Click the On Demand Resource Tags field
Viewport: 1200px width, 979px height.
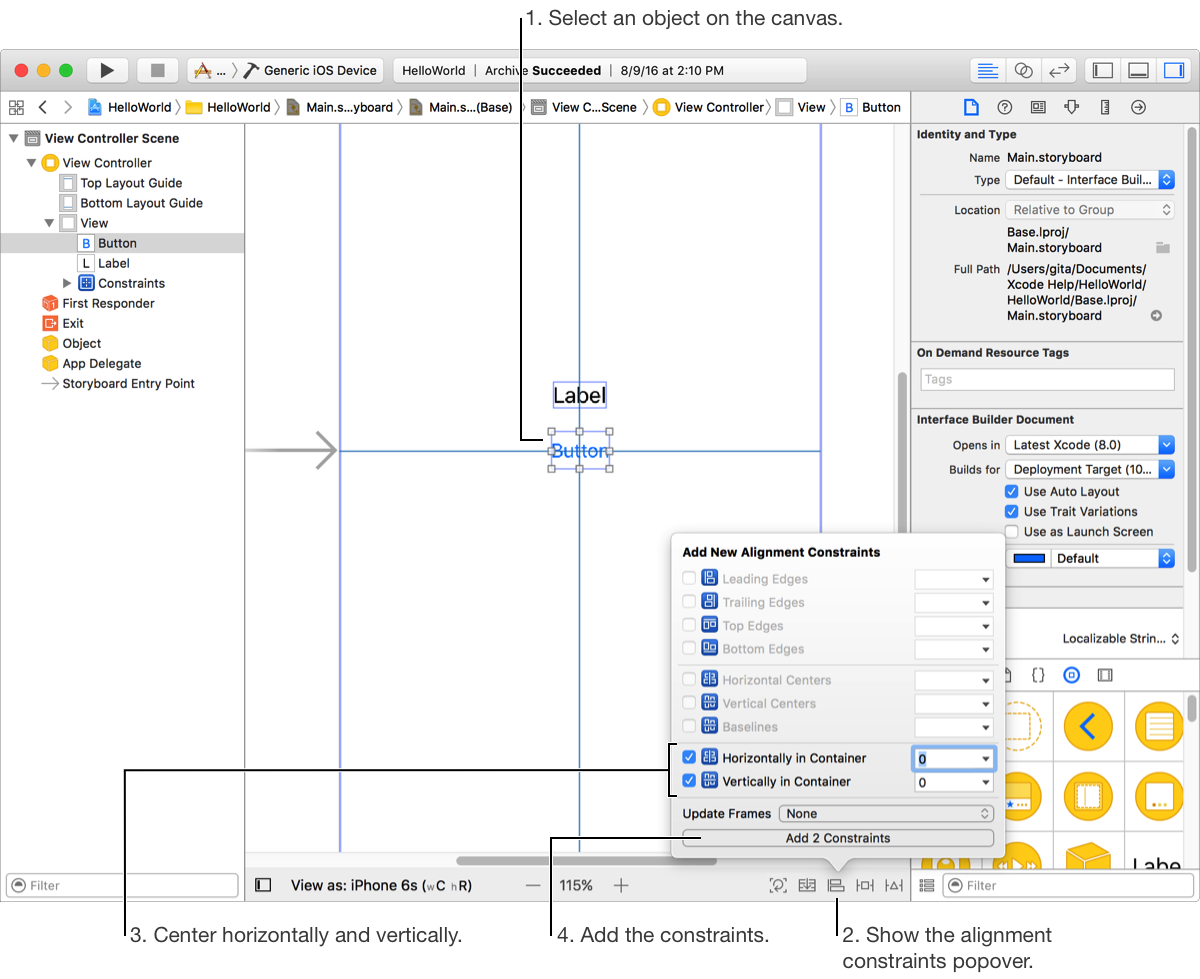[x=1046, y=379]
